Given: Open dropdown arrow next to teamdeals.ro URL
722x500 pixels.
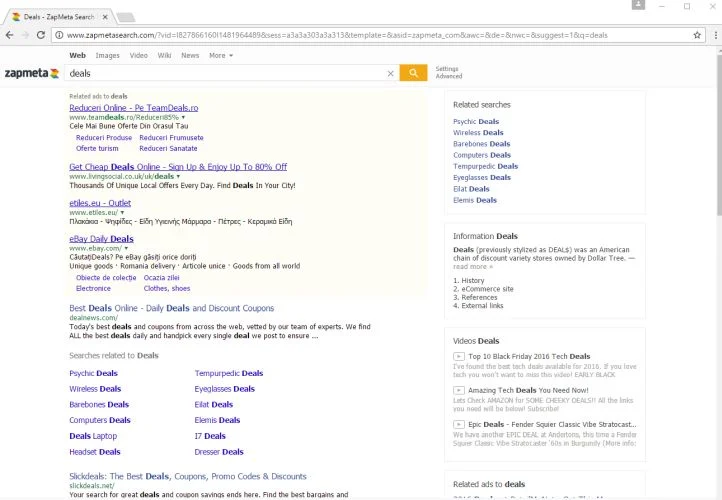Looking at the screenshot, I should tap(183, 117).
